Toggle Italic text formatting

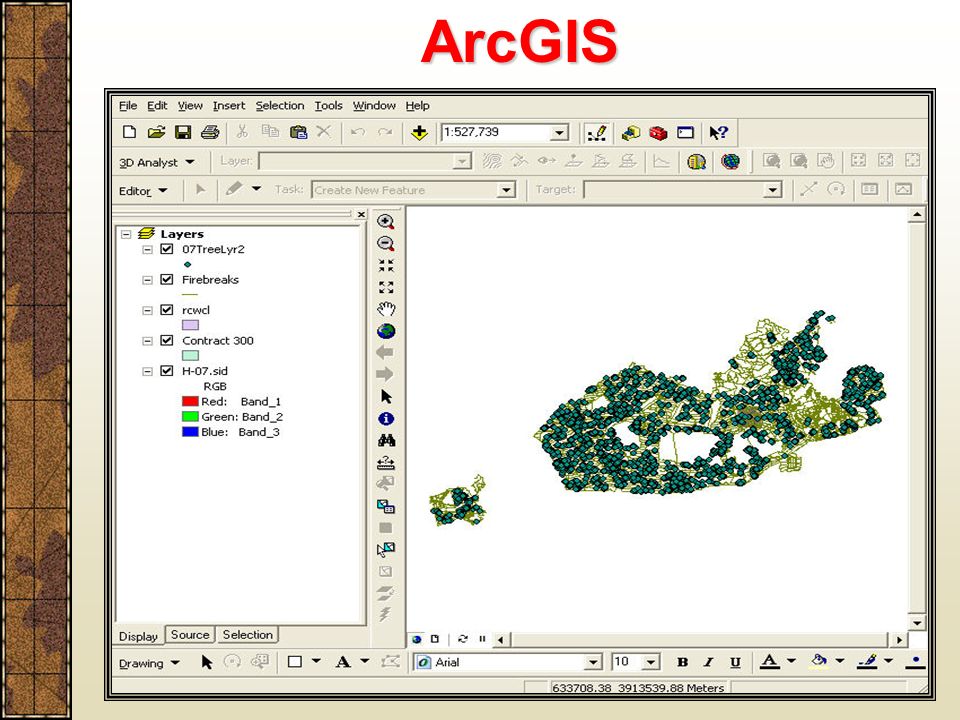708,662
